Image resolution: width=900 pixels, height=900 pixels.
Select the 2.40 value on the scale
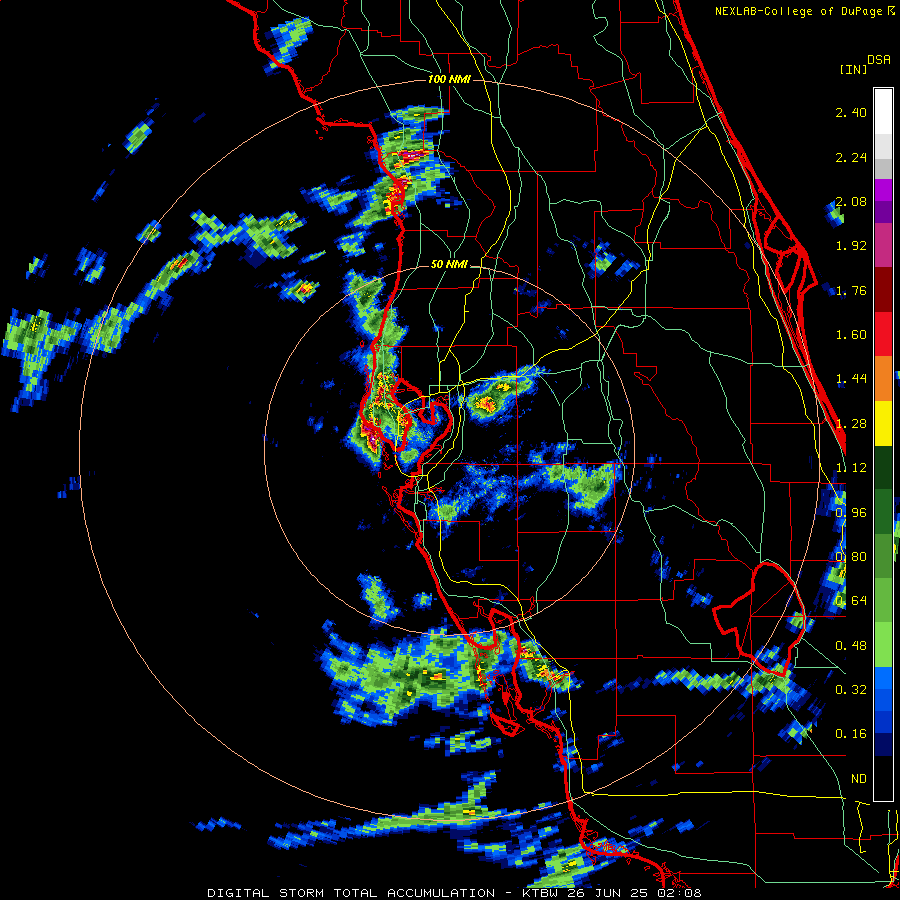click(x=851, y=112)
